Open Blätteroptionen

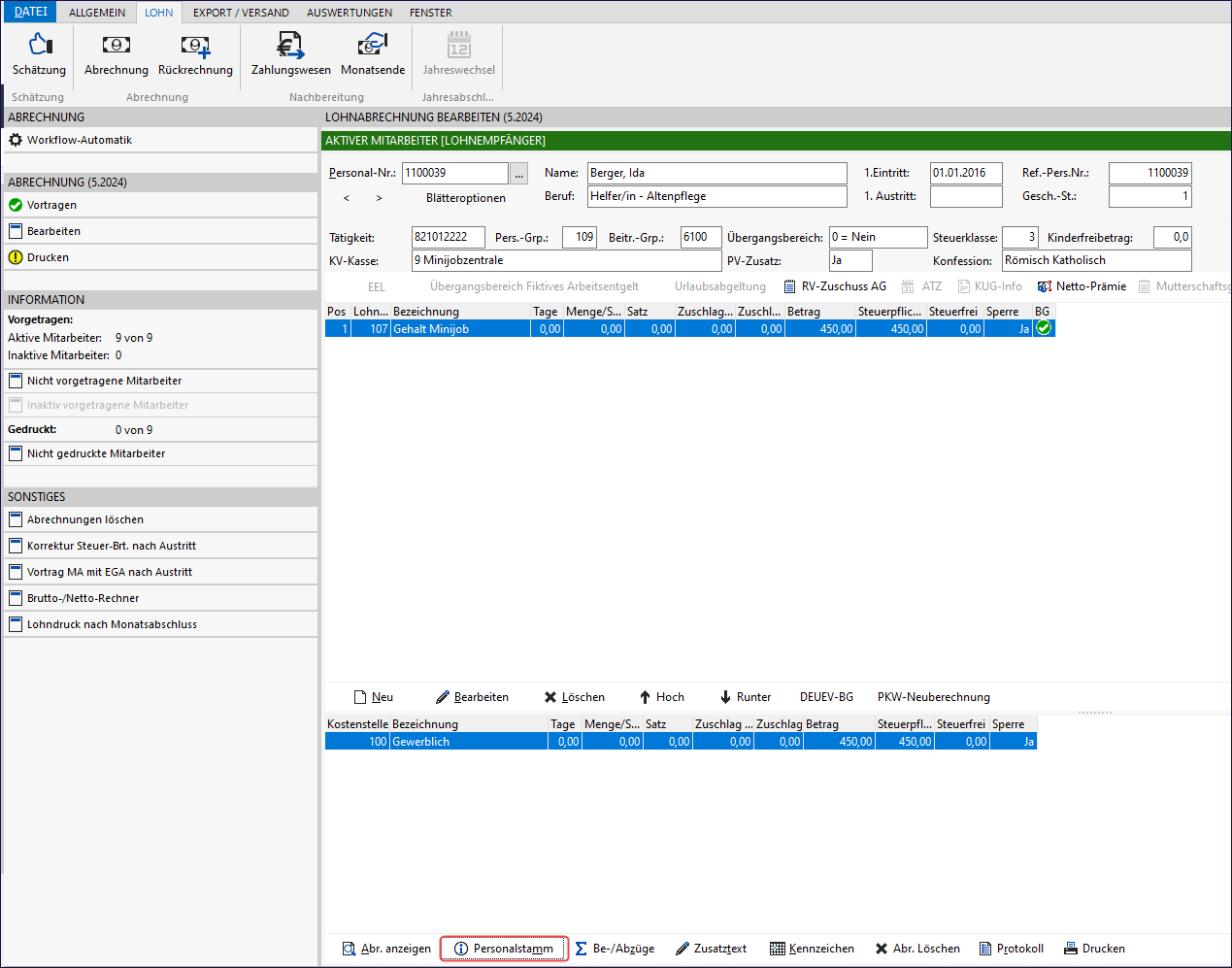[466, 198]
